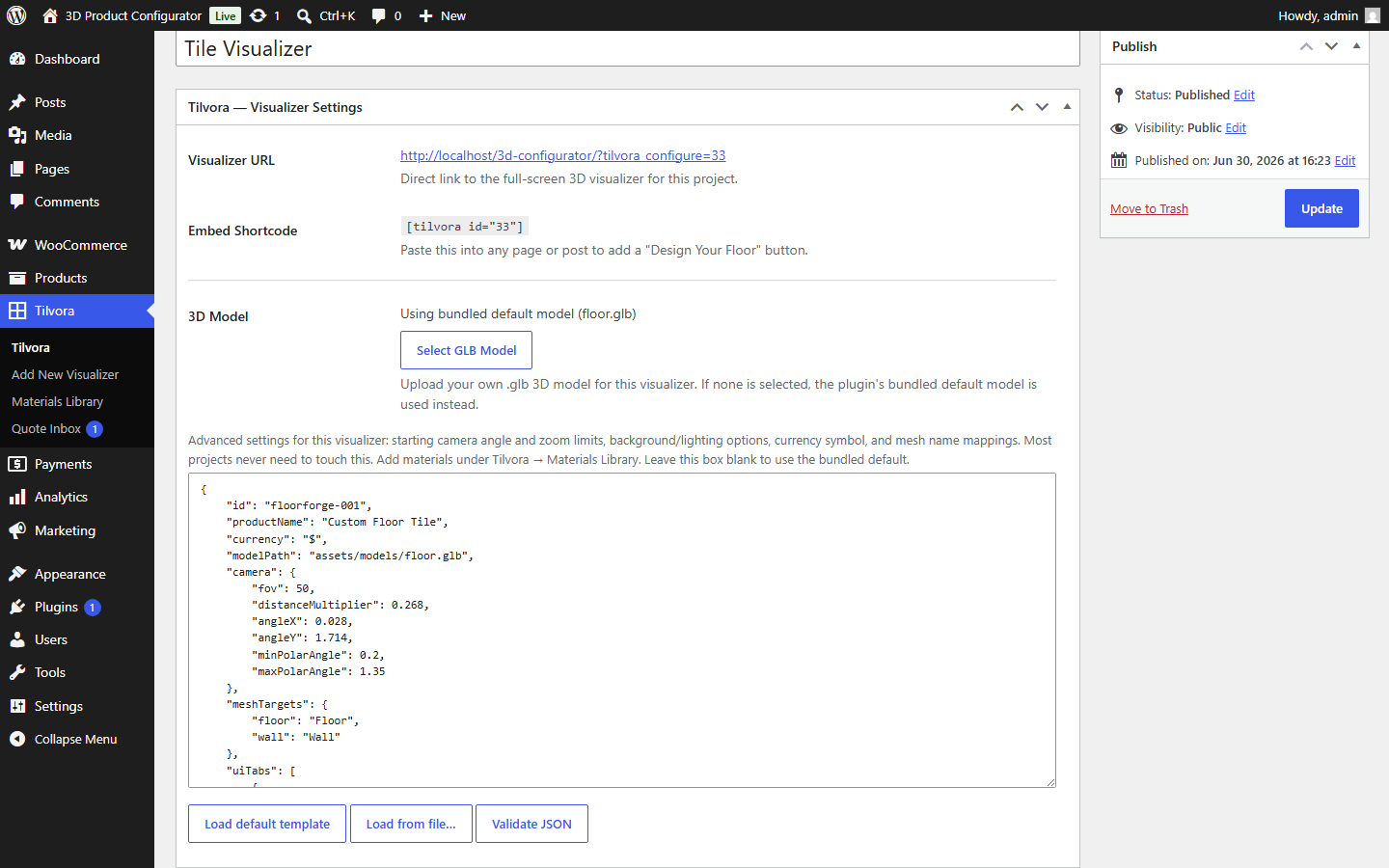Viewport: 1389px width, 868px height.
Task: Click the WooCommerce logo icon
Action: [17, 245]
